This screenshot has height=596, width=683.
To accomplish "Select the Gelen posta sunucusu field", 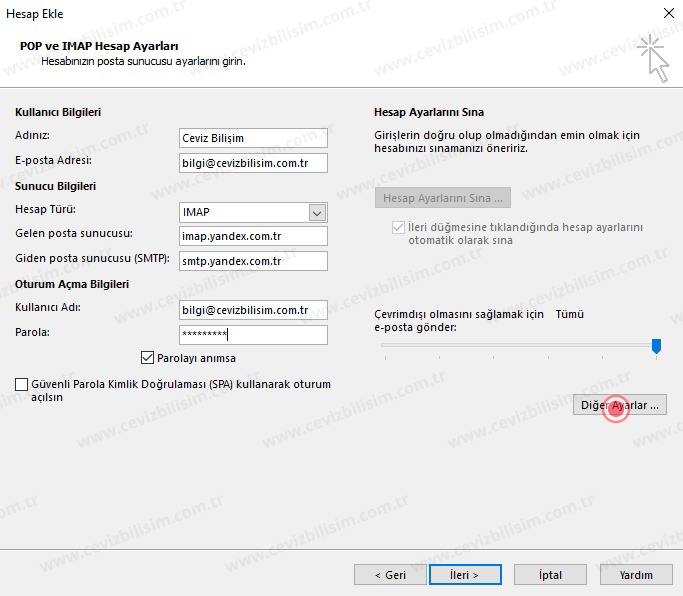I will pos(253,236).
